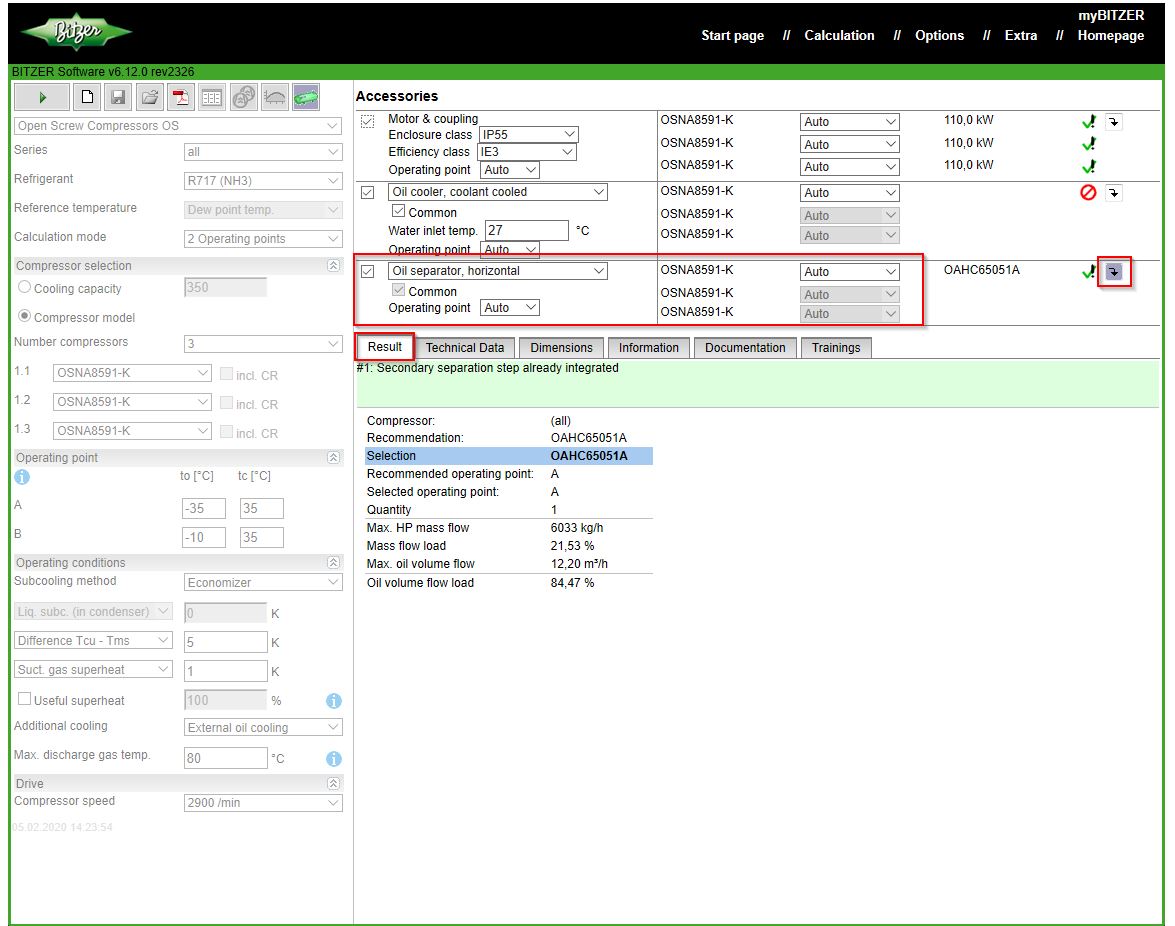Show the application limits curve icon
This screenshot has height=926, width=1175.
tap(274, 97)
